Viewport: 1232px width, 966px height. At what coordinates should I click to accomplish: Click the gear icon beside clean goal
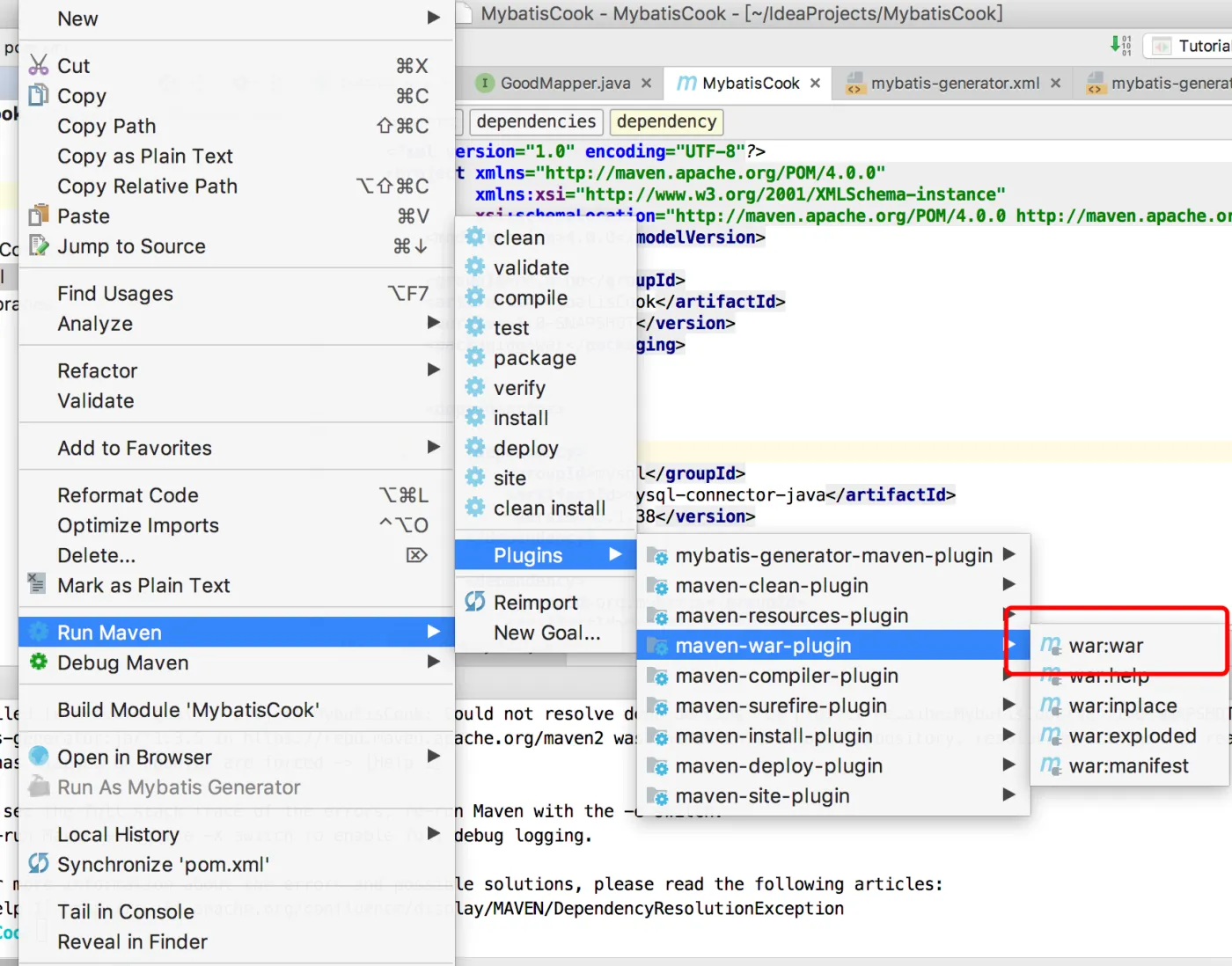click(x=475, y=237)
